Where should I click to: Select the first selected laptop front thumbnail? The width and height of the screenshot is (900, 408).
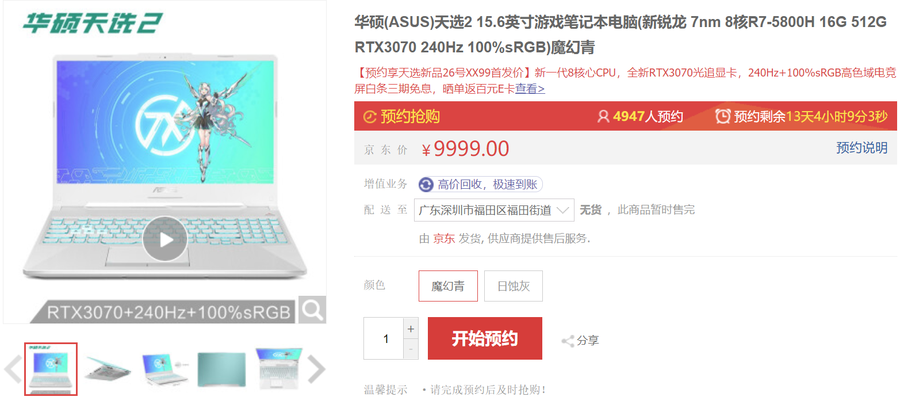click(x=51, y=369)
